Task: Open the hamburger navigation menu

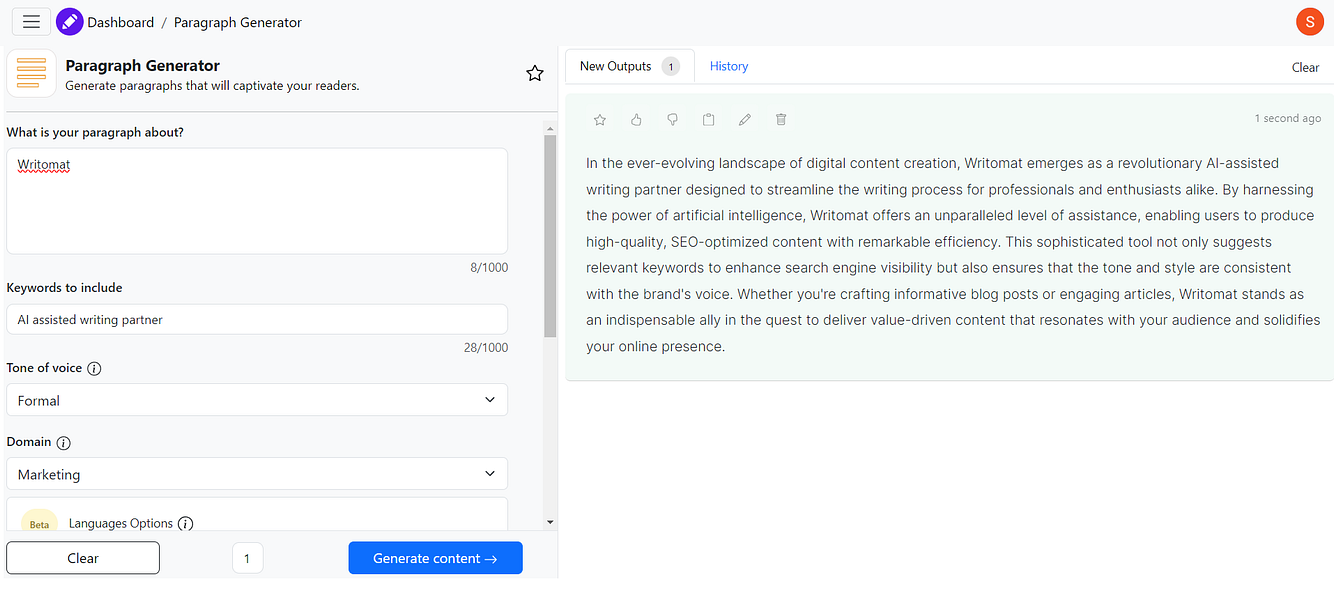Action: click(x=31, y=21)
